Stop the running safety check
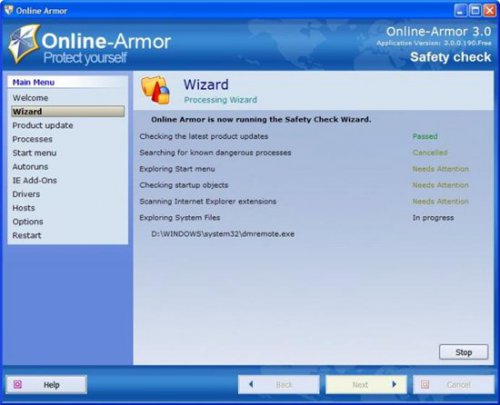This screenshot has height=405, width=500. (464, 352)
